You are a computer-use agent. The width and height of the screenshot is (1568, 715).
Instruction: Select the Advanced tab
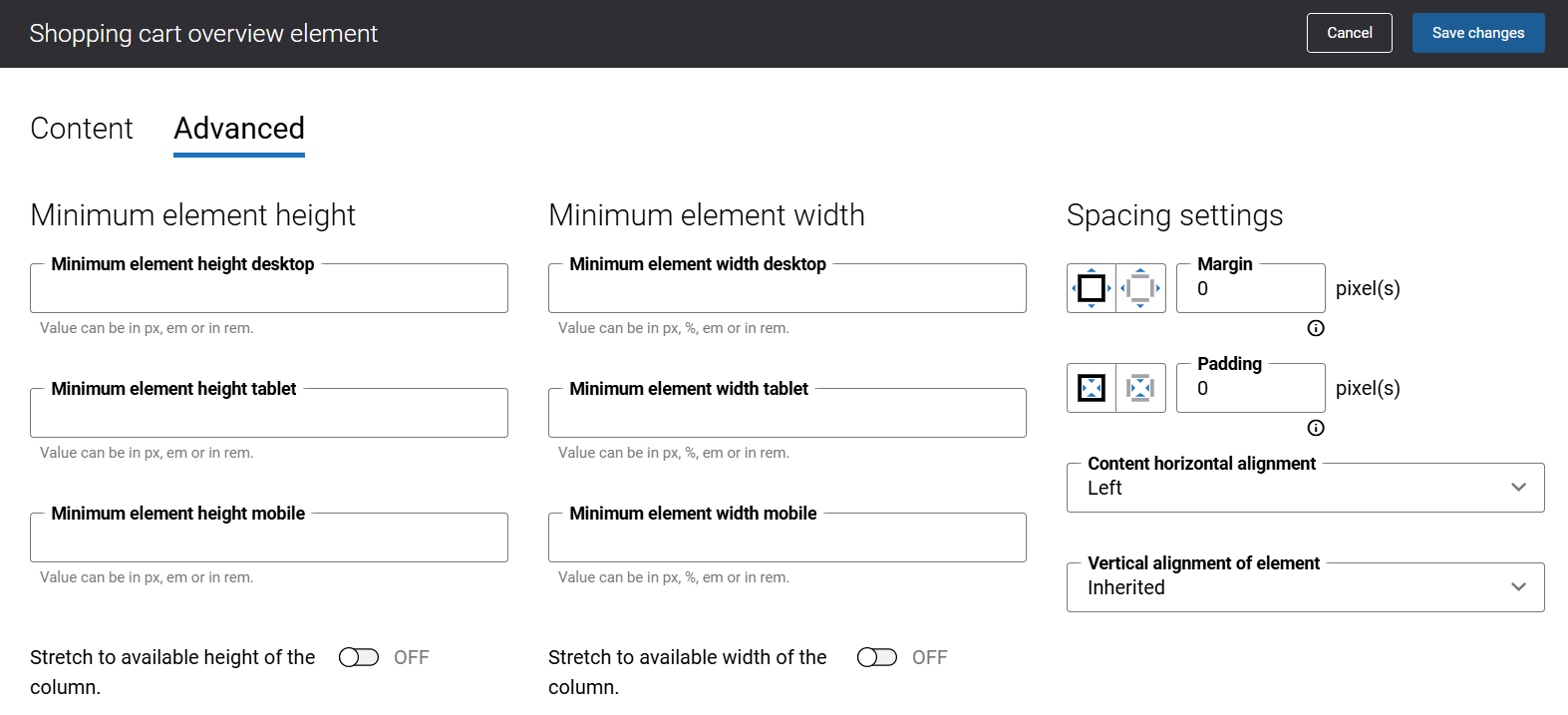239,129
